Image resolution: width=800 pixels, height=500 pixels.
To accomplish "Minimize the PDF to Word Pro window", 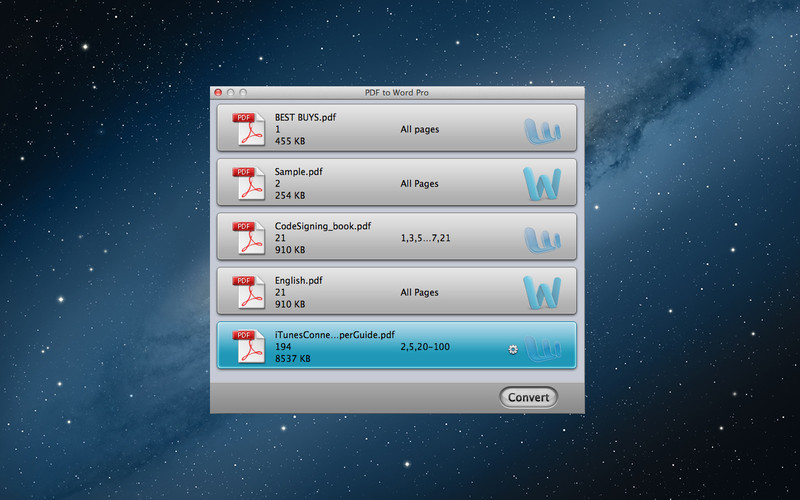I will (x=231, y=92).
